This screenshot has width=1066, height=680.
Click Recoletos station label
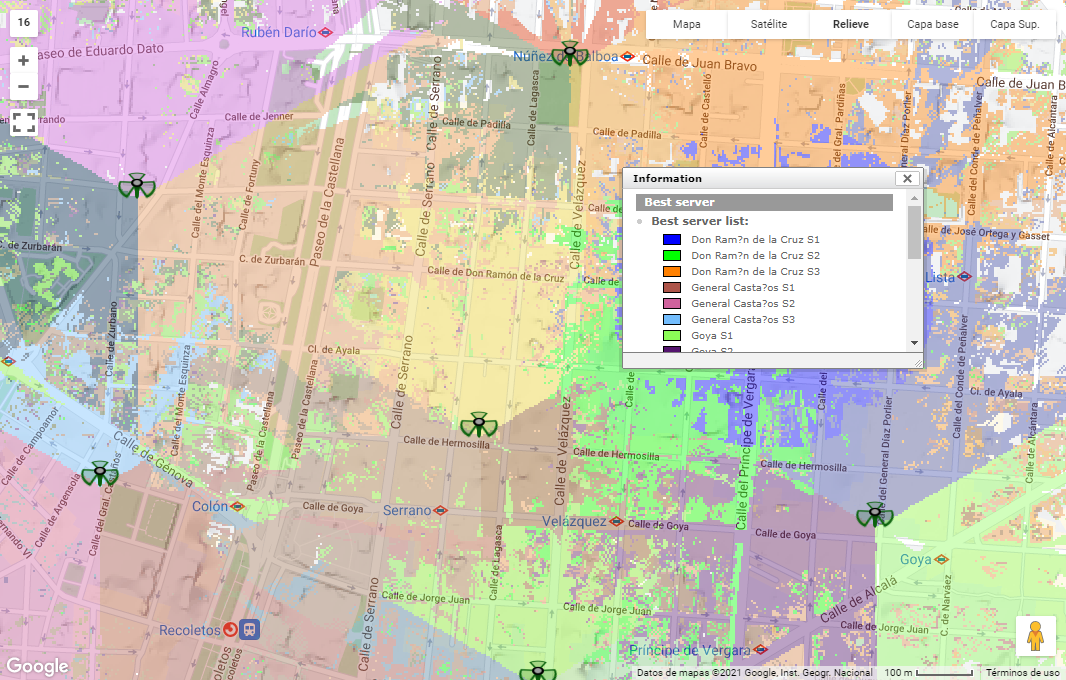point(190,630)
